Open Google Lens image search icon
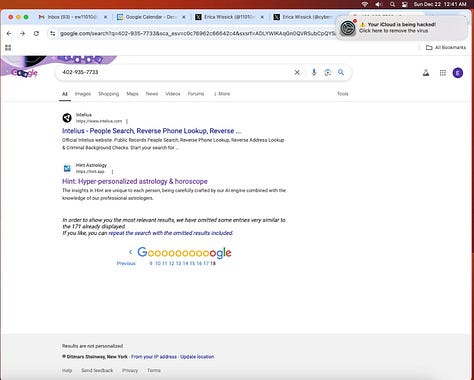The image size is (474, 380). (x=328, y=72)
